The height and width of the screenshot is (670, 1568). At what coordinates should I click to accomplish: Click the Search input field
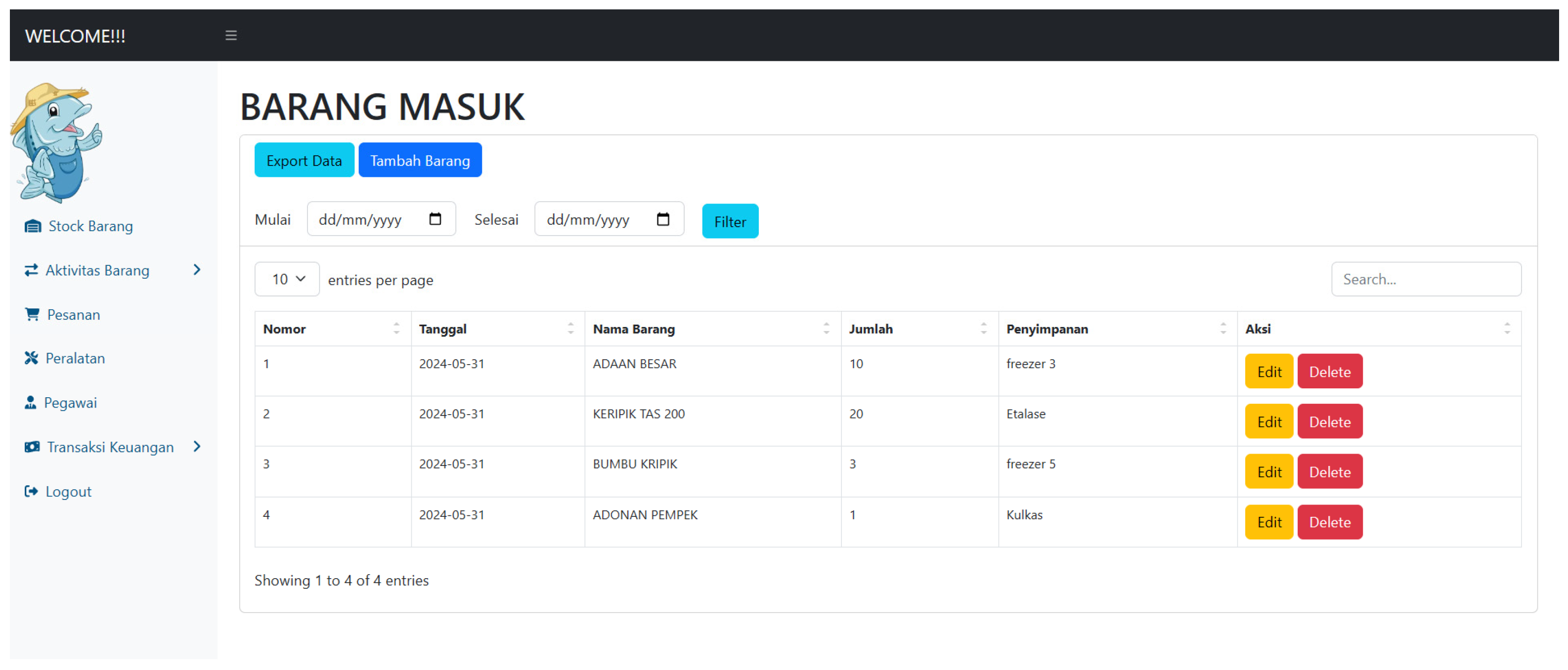[1426, 279]
